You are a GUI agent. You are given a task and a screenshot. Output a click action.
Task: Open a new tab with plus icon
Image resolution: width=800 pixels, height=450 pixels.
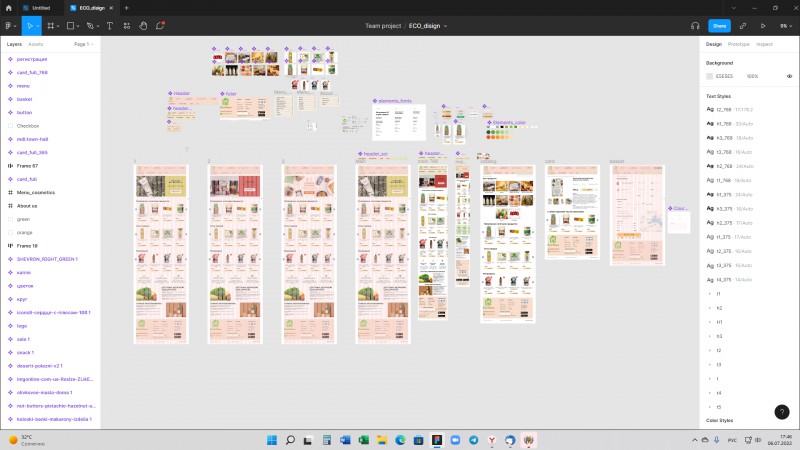[127, 8]
